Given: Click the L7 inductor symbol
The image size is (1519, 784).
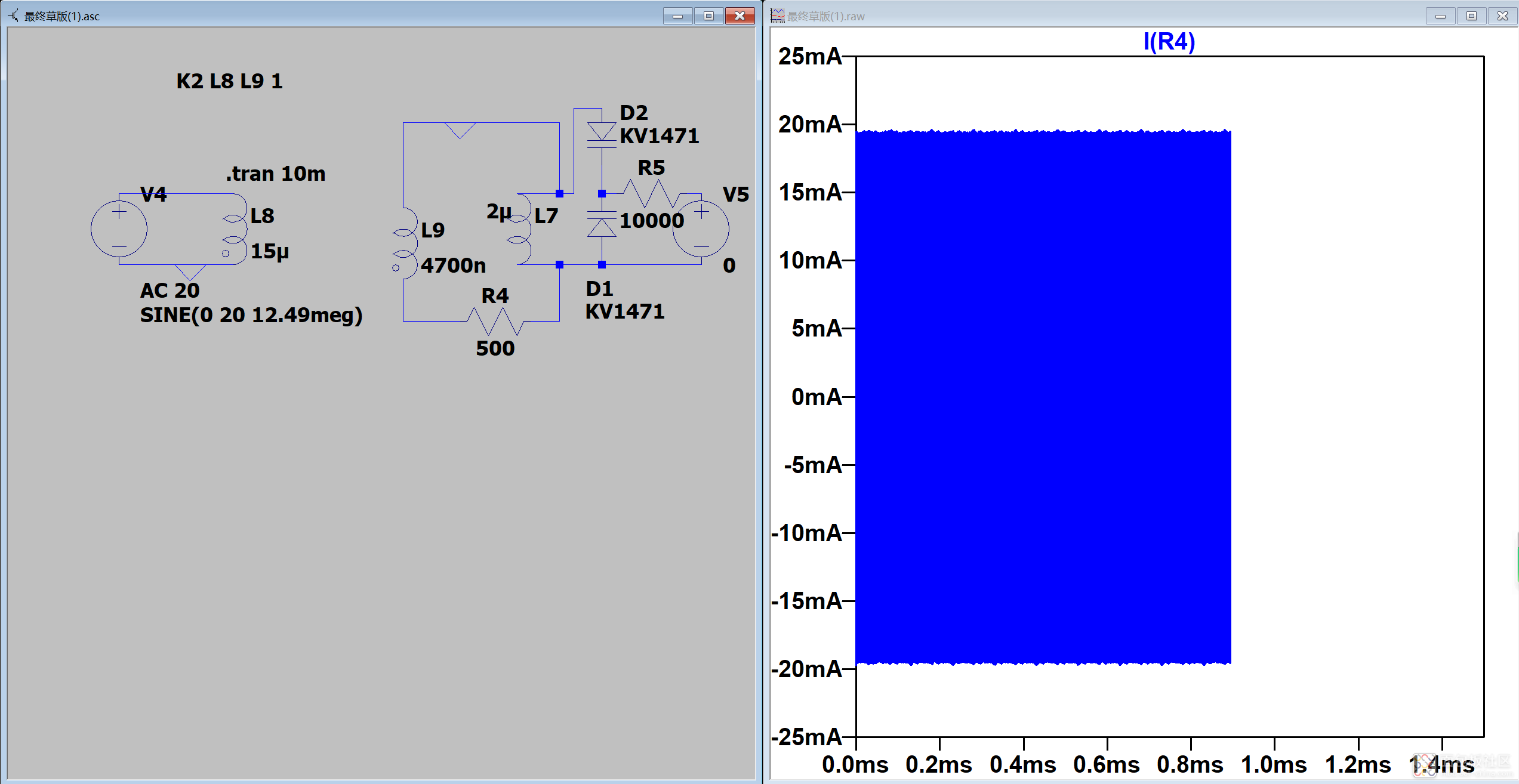Looking at the screenshot, I should pyautogui.click(x=519, y=229).
